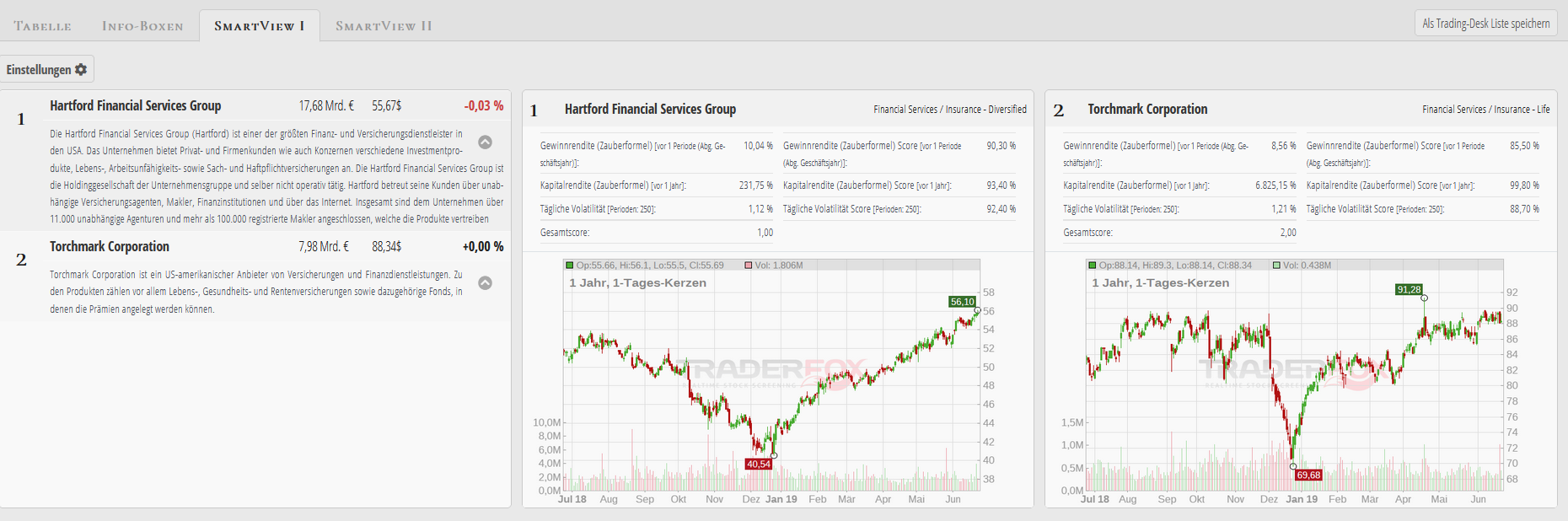Click Als Trading-Desk Liste speichern
This screenshot has height=521, width=1568.
point(1485,24)
